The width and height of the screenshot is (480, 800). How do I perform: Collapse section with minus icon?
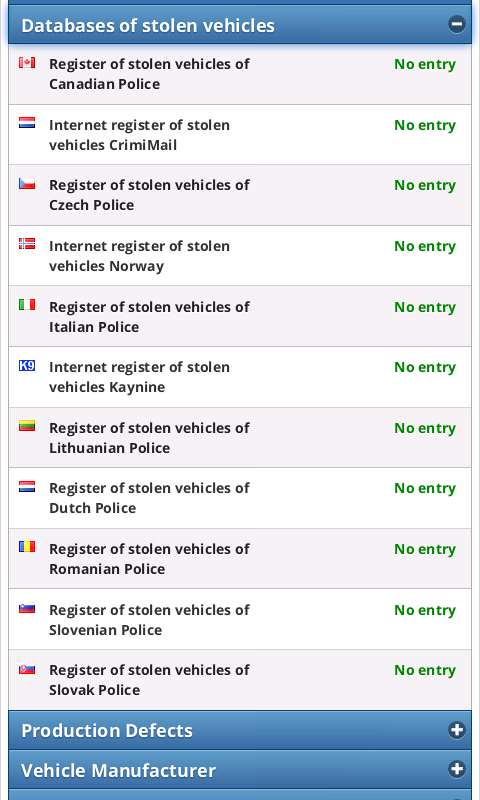point(457,24)
